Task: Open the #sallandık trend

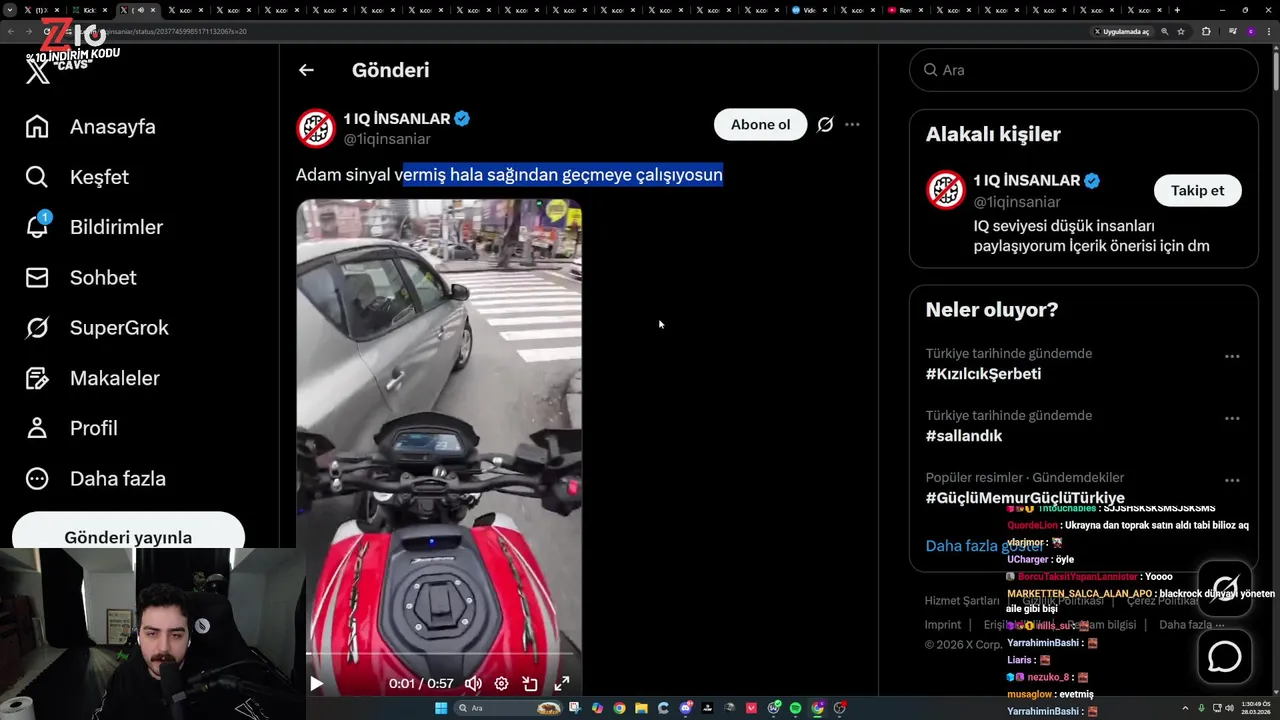Action: point(963,436)
